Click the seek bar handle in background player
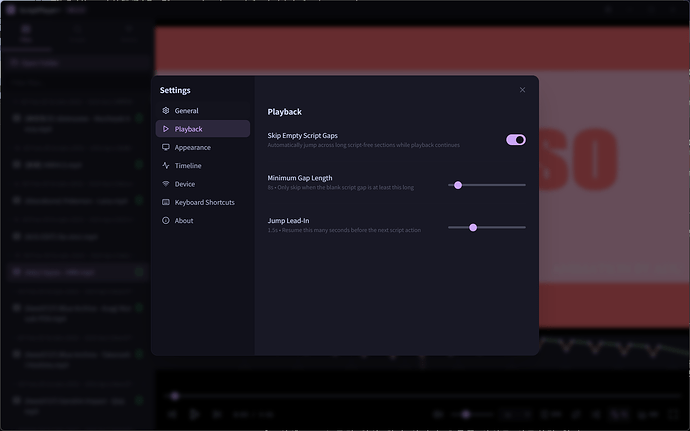The image size is (690, 431). (175, 396)
